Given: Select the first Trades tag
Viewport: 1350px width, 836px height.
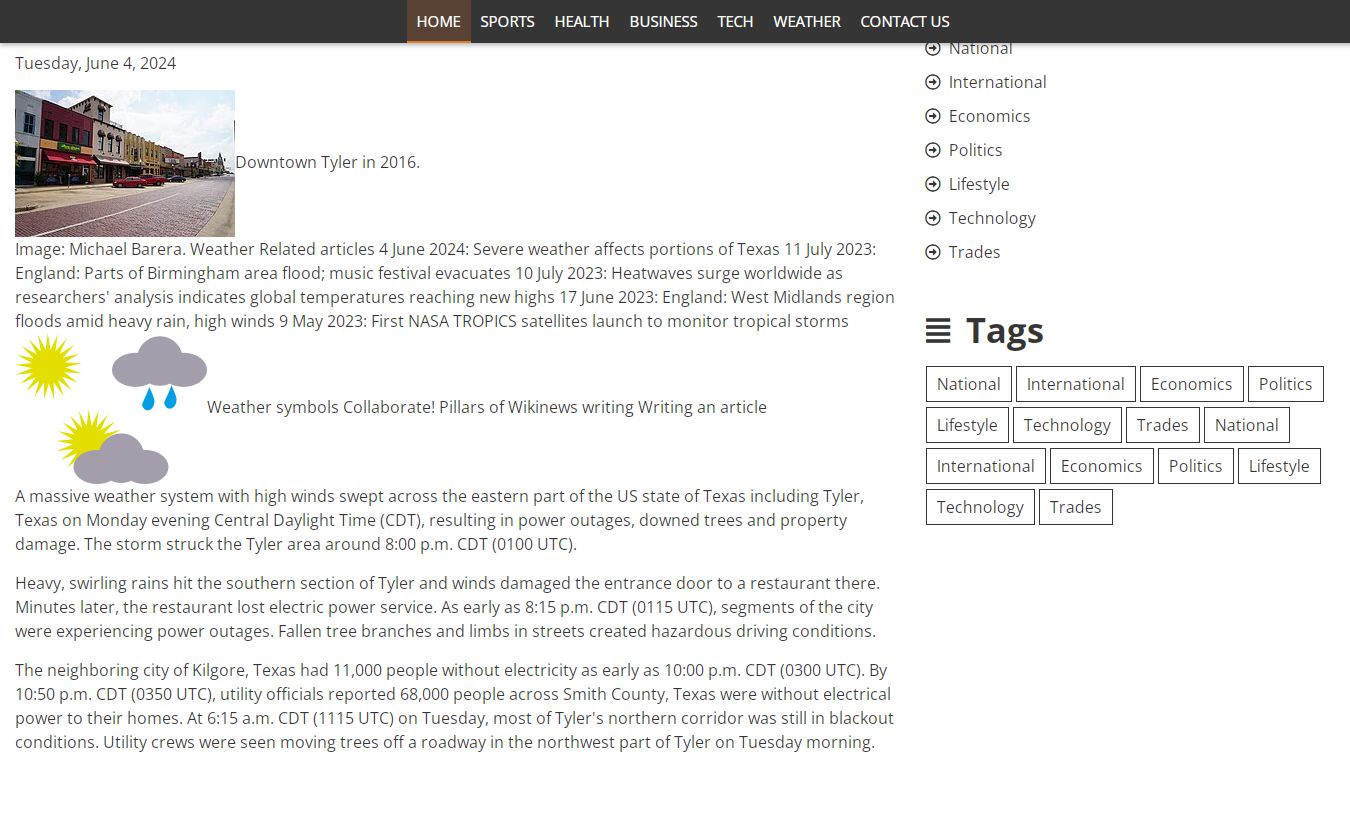Looking at the screenshot, I should (x=1163, y=425).
